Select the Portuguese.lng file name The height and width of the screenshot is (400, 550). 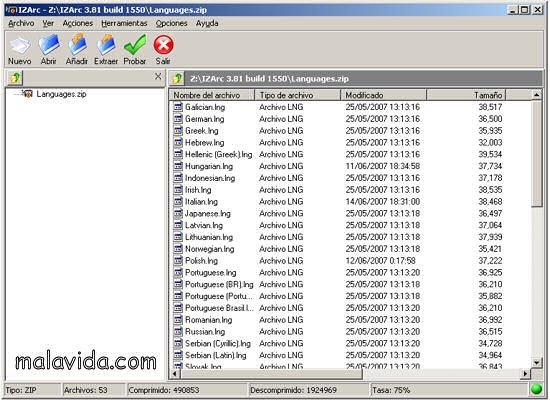210,273
